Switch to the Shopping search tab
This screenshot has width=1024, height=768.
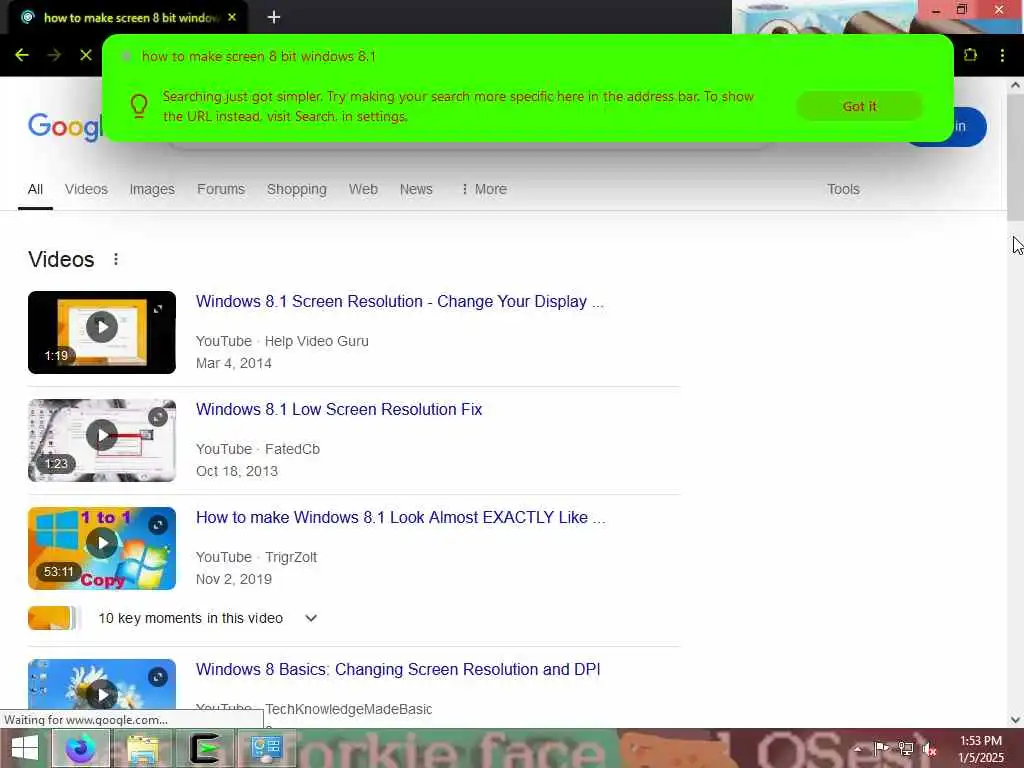pos(296,189)
